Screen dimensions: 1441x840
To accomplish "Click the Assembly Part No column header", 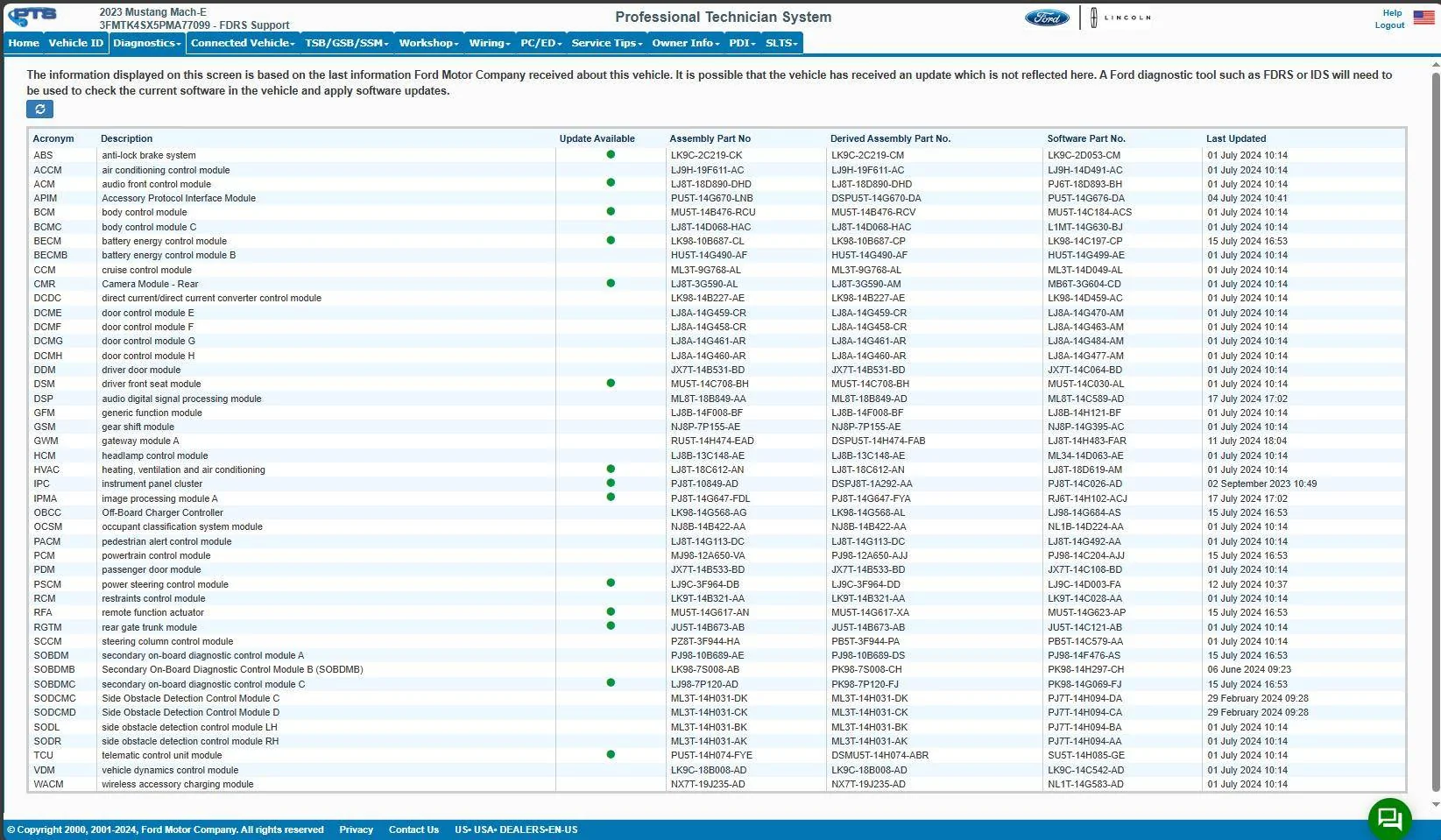I will pyautogui.click(x=710, y=138).
